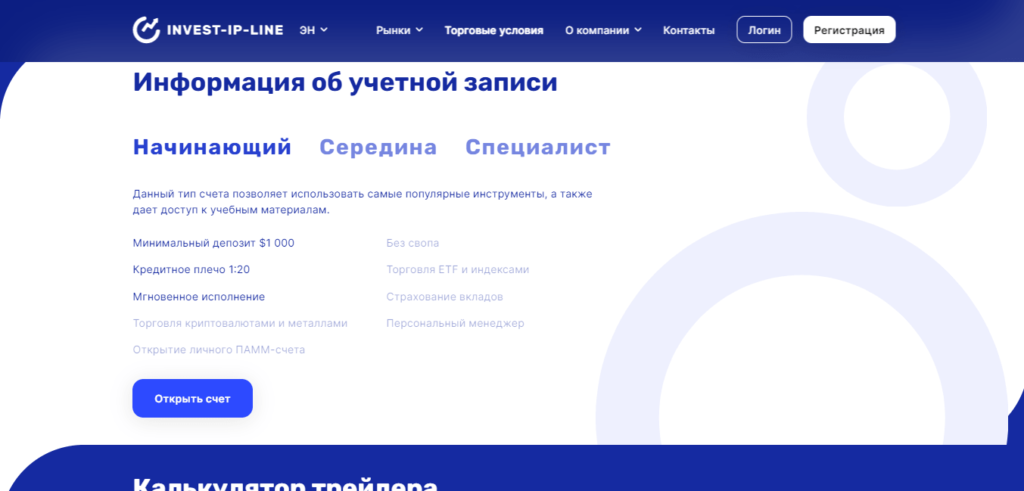Click the Invest-IP-Line logo icon
Viewport: 1024px width, 491px height.
(x=146, y=30)
